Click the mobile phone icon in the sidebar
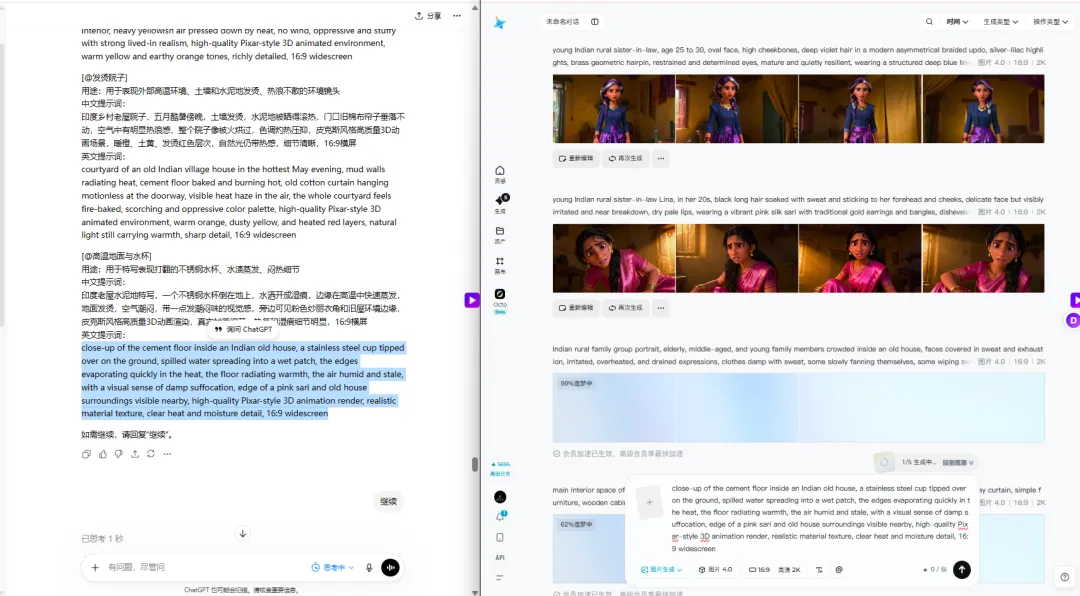This screenshot has height=596, width=1080. click(500, 537)
